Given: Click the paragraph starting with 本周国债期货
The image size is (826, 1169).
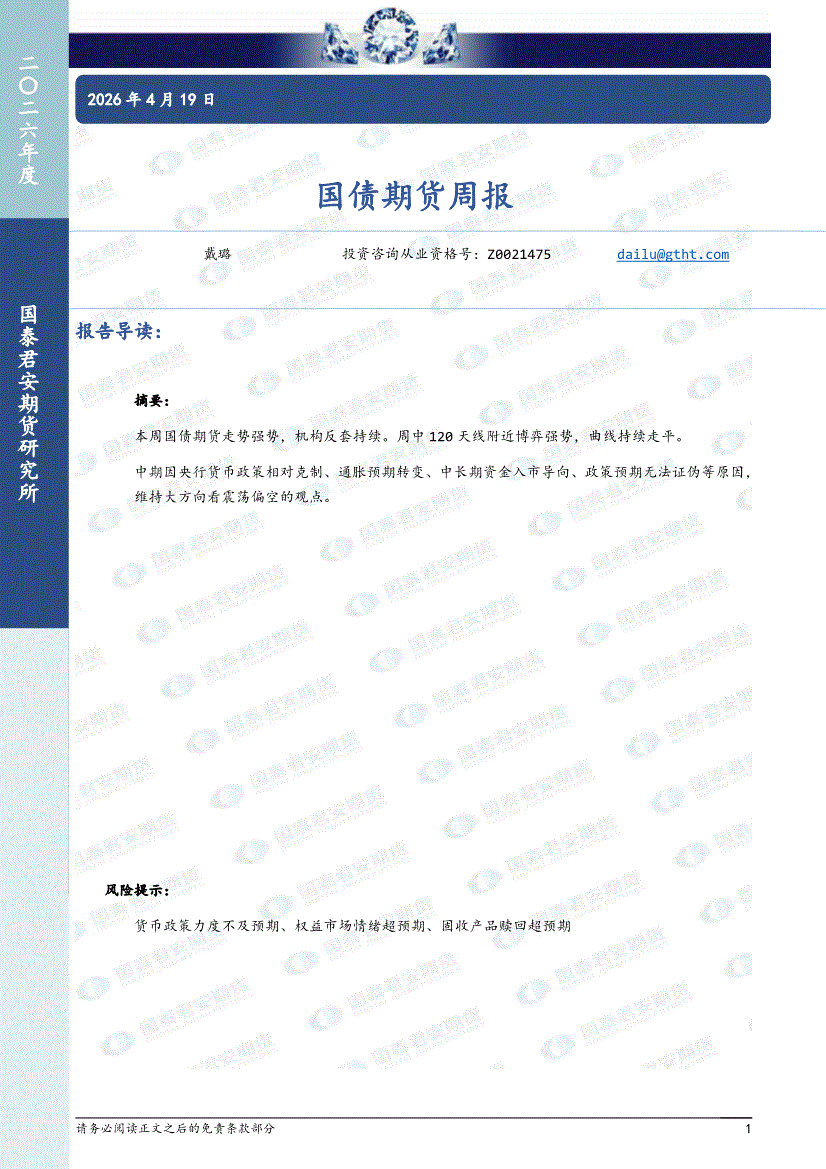Looking at the screenshot, I should click(410, 436).
